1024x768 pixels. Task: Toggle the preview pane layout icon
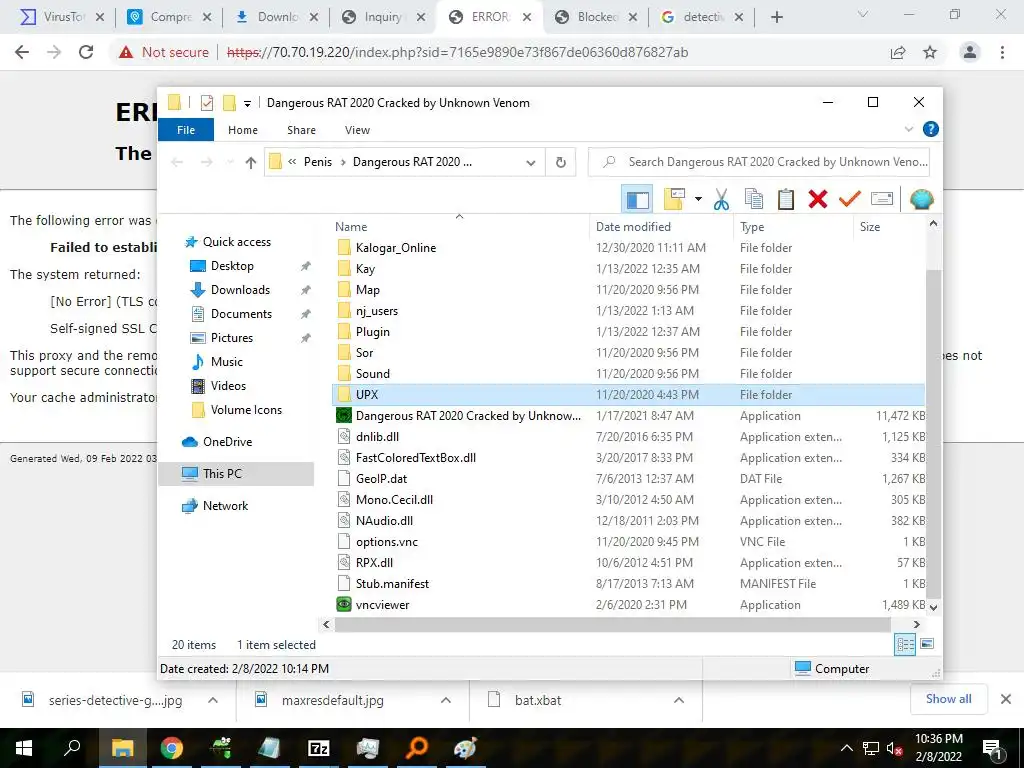coord(637,199)
